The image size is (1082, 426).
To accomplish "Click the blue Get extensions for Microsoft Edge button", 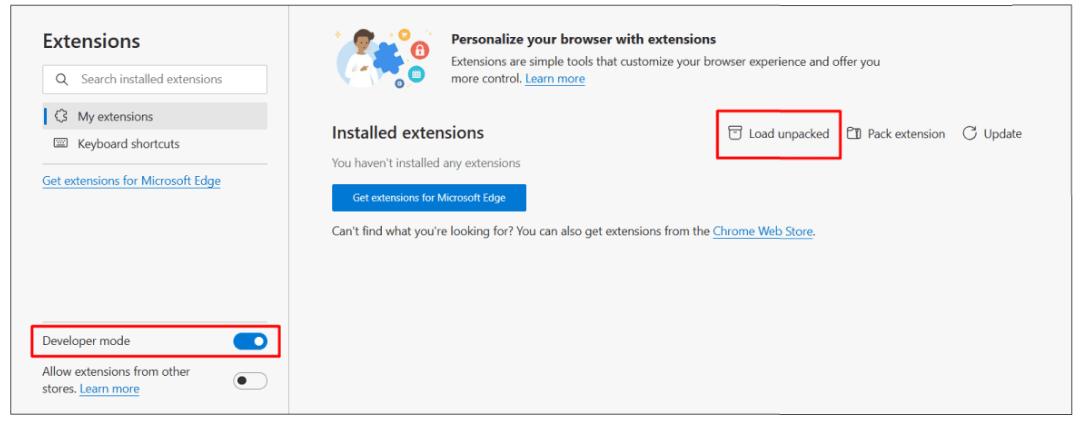I will pyautogui.click(x=428, y=198).
